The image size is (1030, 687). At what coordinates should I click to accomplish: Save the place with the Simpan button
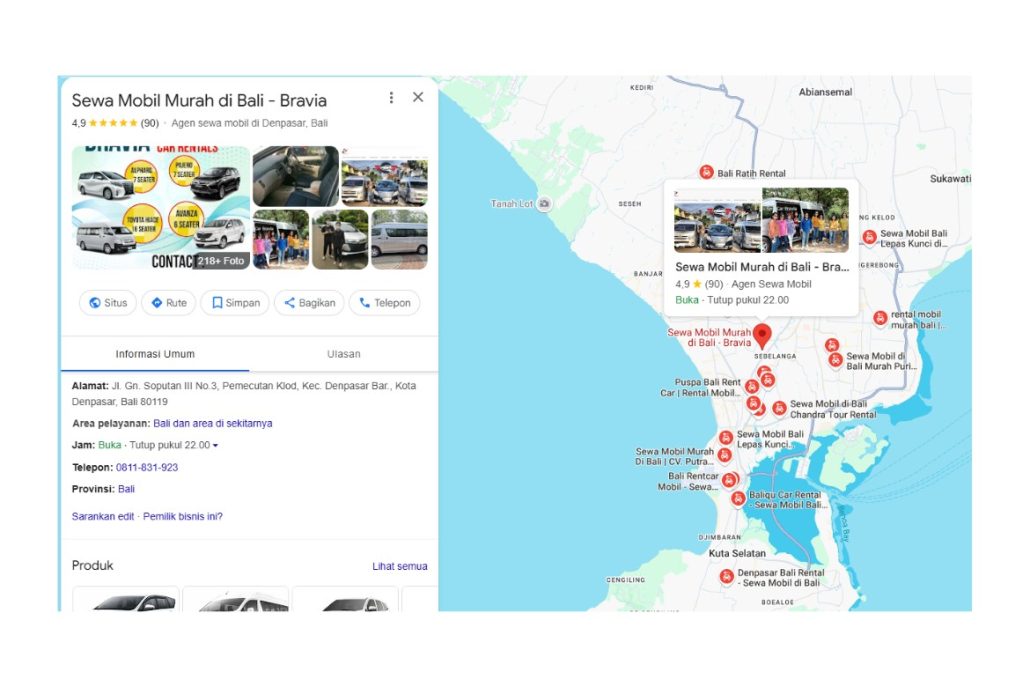tap(235, 303)
